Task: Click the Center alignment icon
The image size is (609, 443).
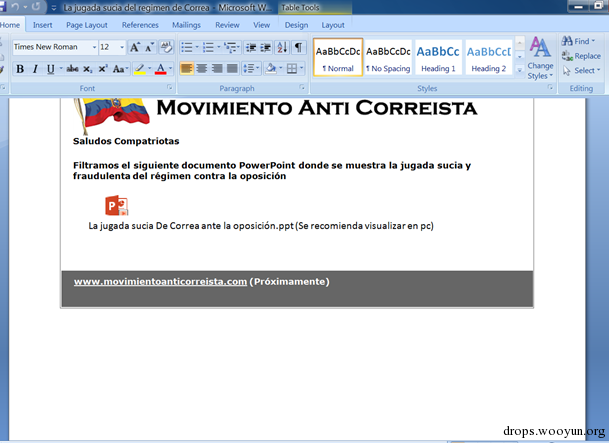Action: 202,69
